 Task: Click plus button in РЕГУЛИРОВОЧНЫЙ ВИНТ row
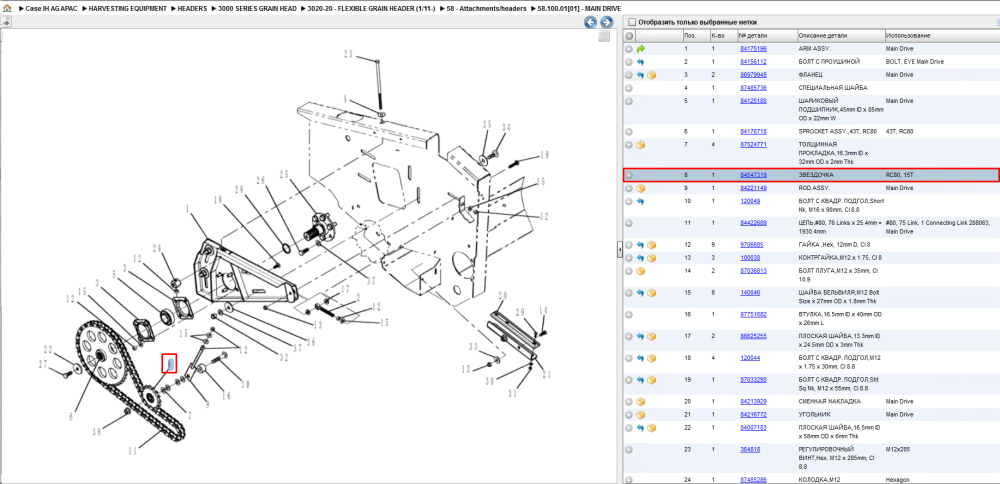coord(629,450)
